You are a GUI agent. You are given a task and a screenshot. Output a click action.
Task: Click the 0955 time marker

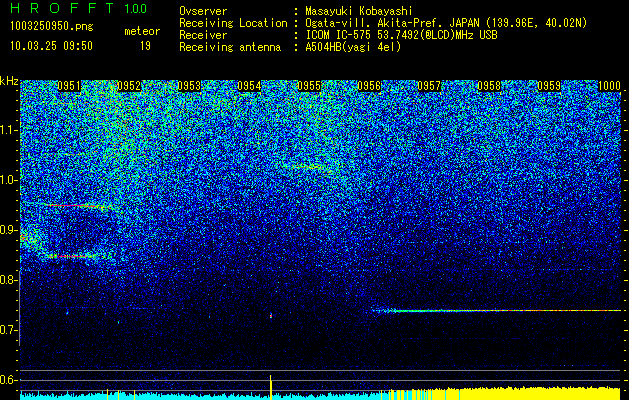point(309,86)
